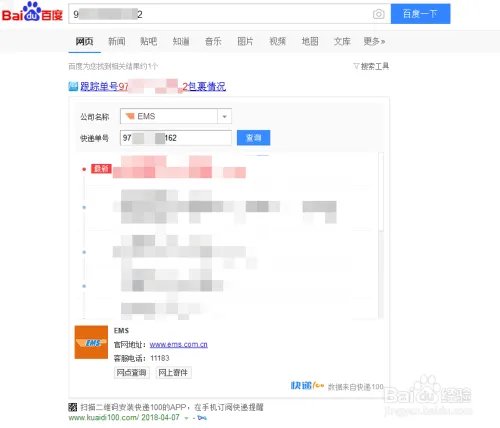Open the 音乐 tab
The height and width of the screenshot is (428, 500).
213,41
